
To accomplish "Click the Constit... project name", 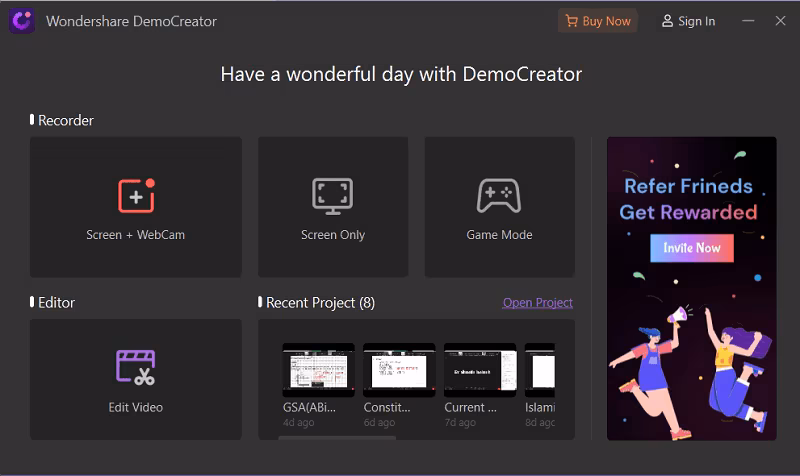I will point(387,407).
